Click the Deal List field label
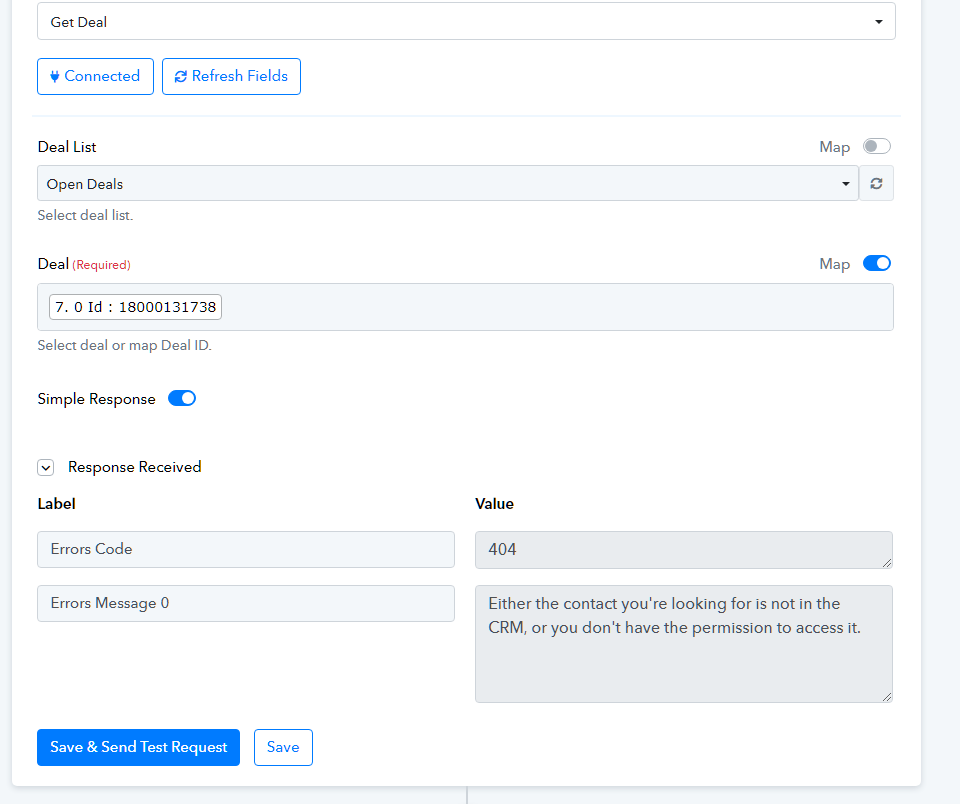This screenshot has width=960, height=804. 67,147
